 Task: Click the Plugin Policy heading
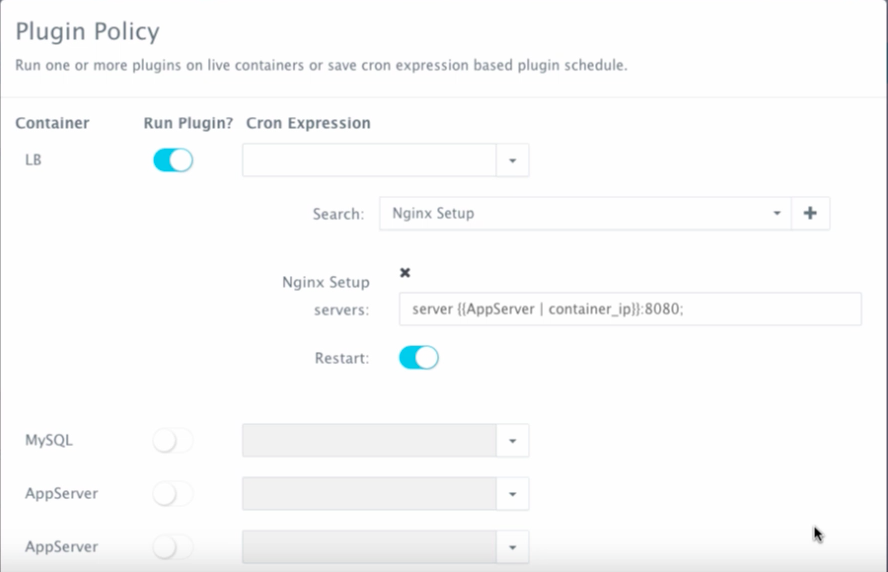tap(87, 32)
